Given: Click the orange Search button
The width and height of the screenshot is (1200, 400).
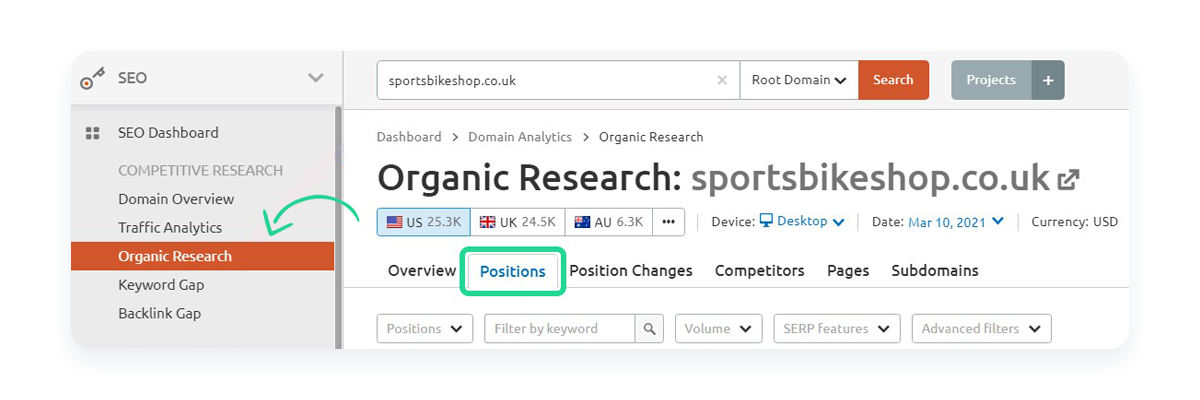Looking at the screenshot, I should coord(893,80).
